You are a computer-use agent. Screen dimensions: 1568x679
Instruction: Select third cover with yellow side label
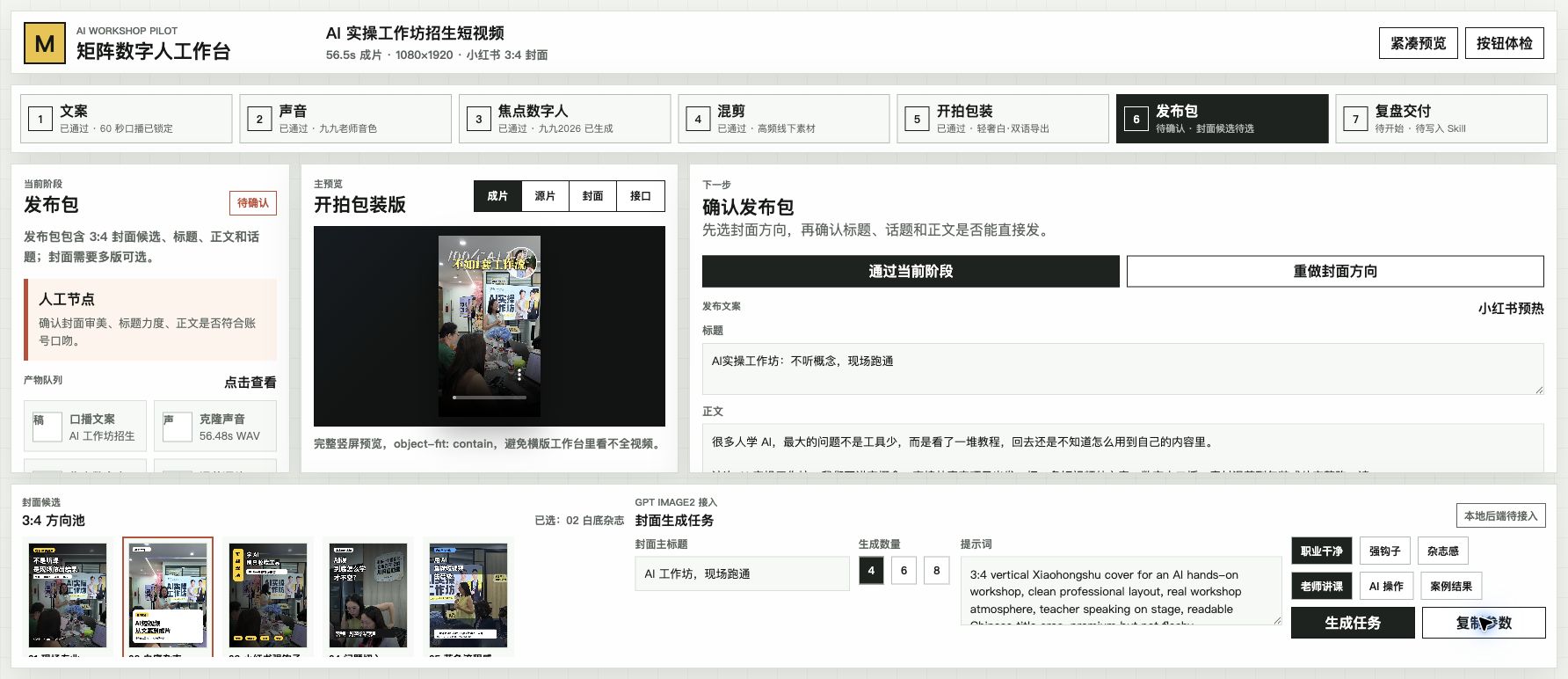pos(268,595)
